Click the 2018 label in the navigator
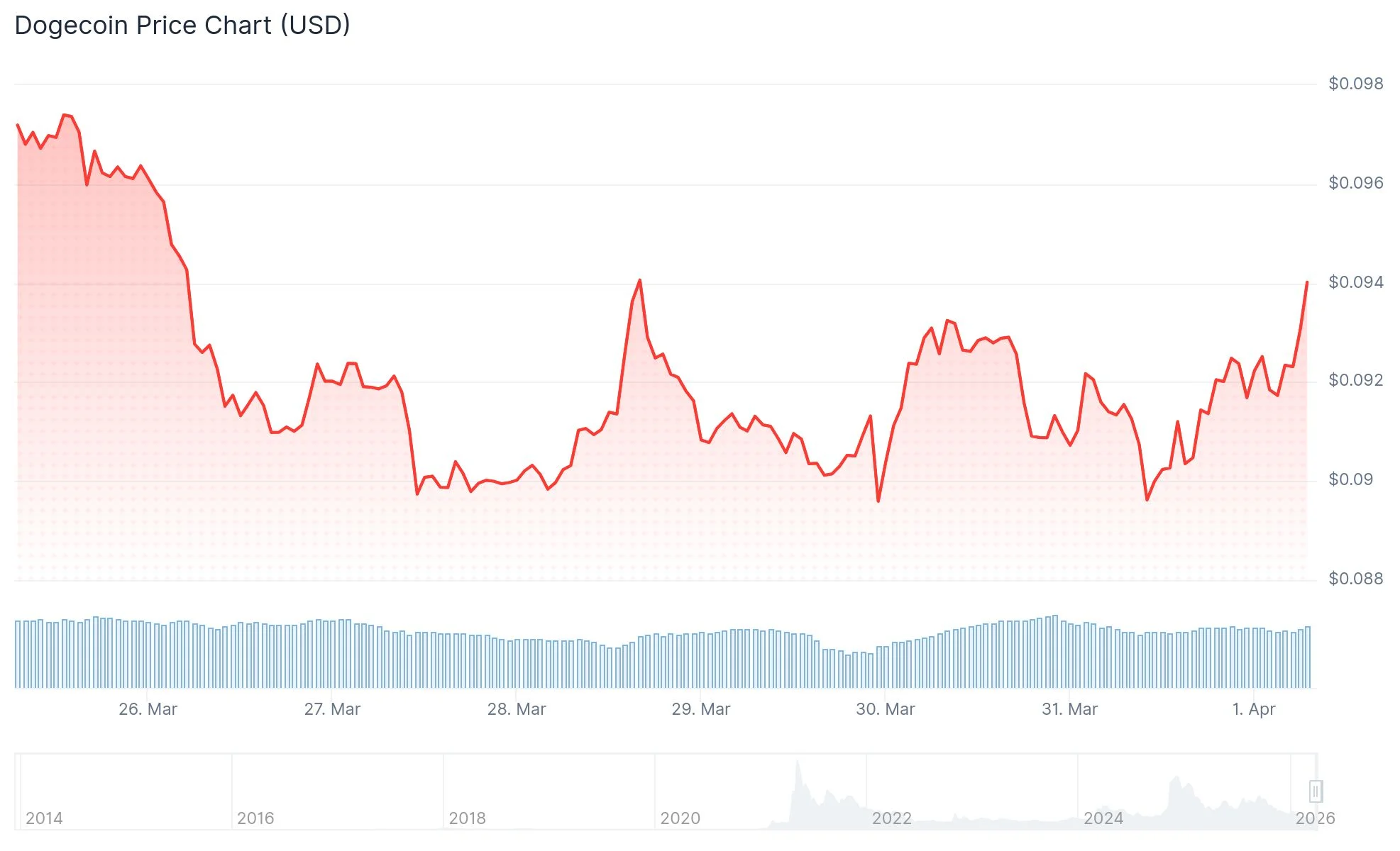 [467, 818]
